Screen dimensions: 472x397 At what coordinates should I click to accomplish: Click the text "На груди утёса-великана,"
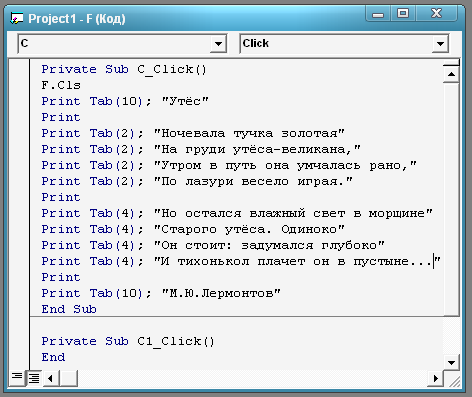[257, 149]
